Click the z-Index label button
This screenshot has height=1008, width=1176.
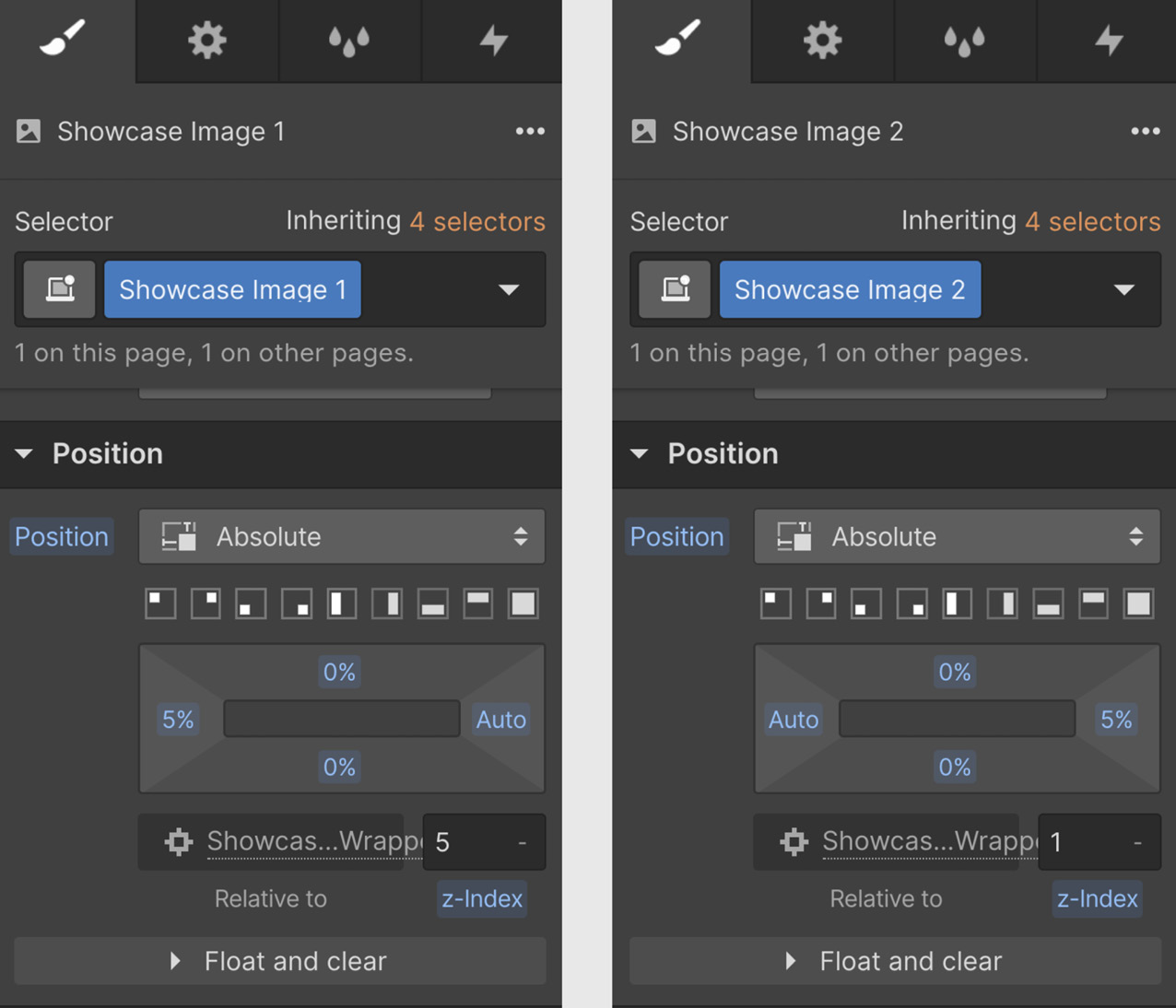pos(481,899)
